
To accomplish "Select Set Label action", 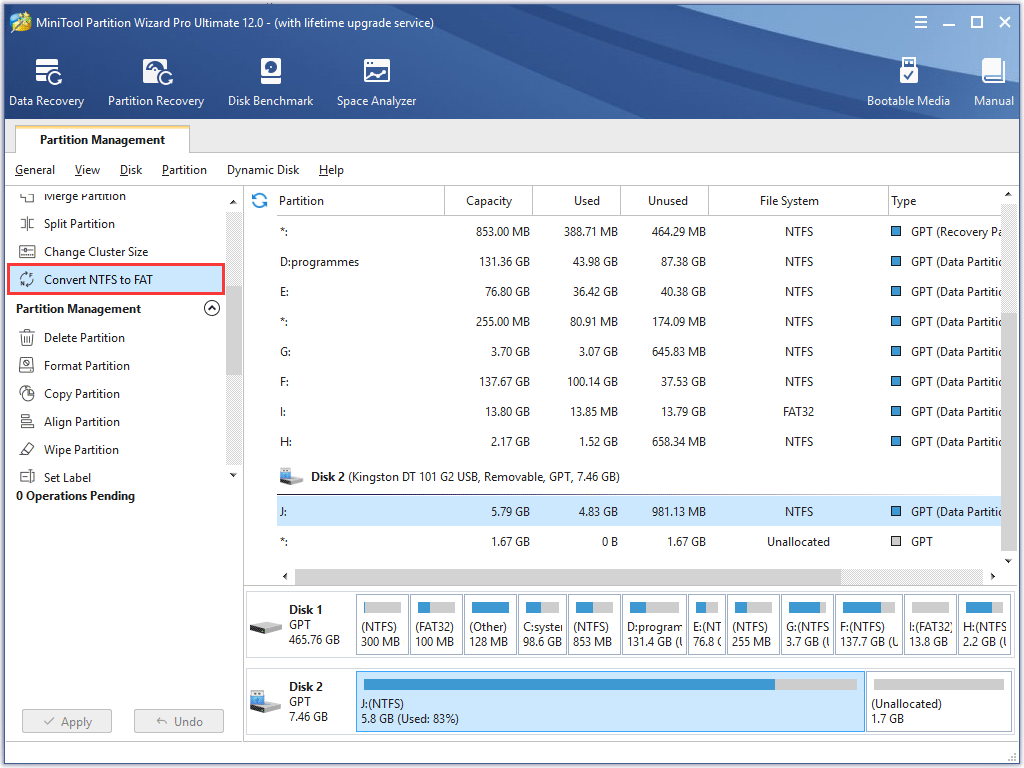I will (67, 477).
